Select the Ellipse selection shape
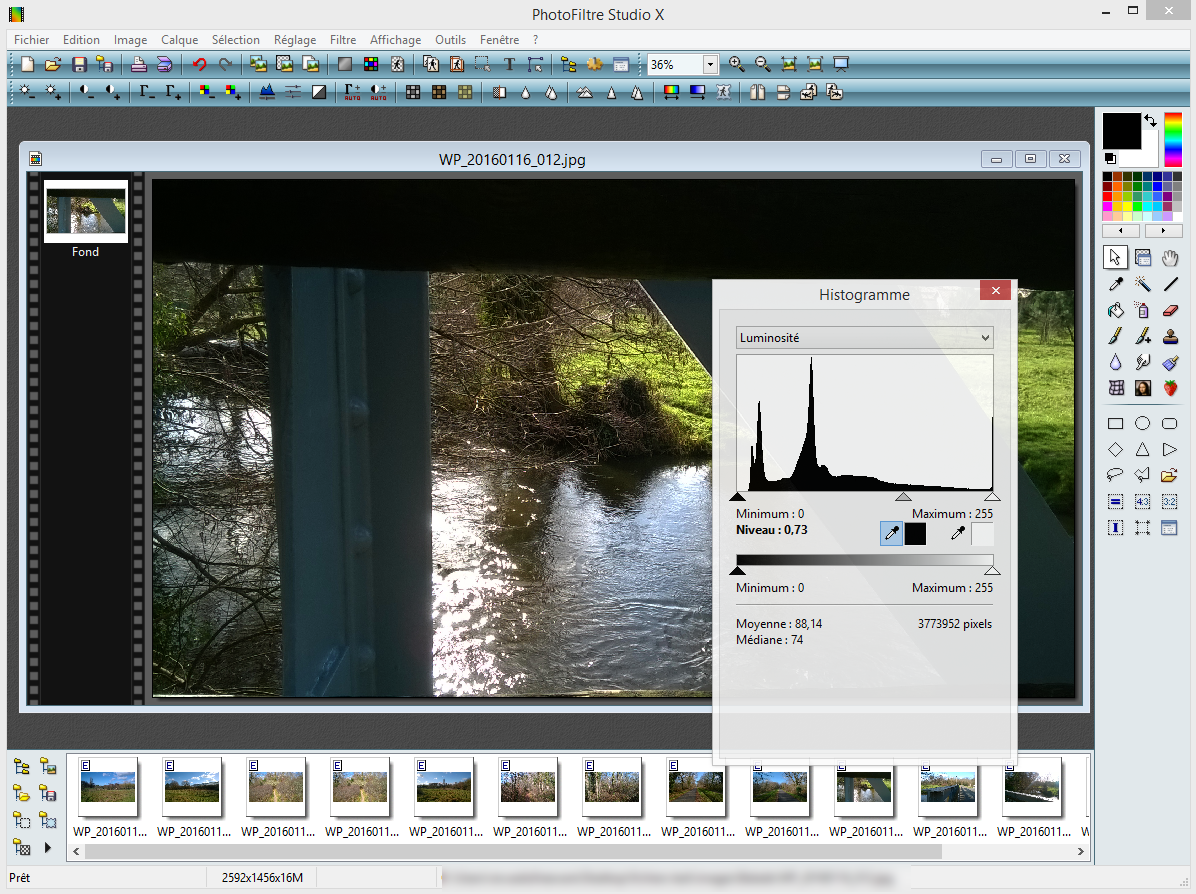1196x894 pixels. point(1143,423)
